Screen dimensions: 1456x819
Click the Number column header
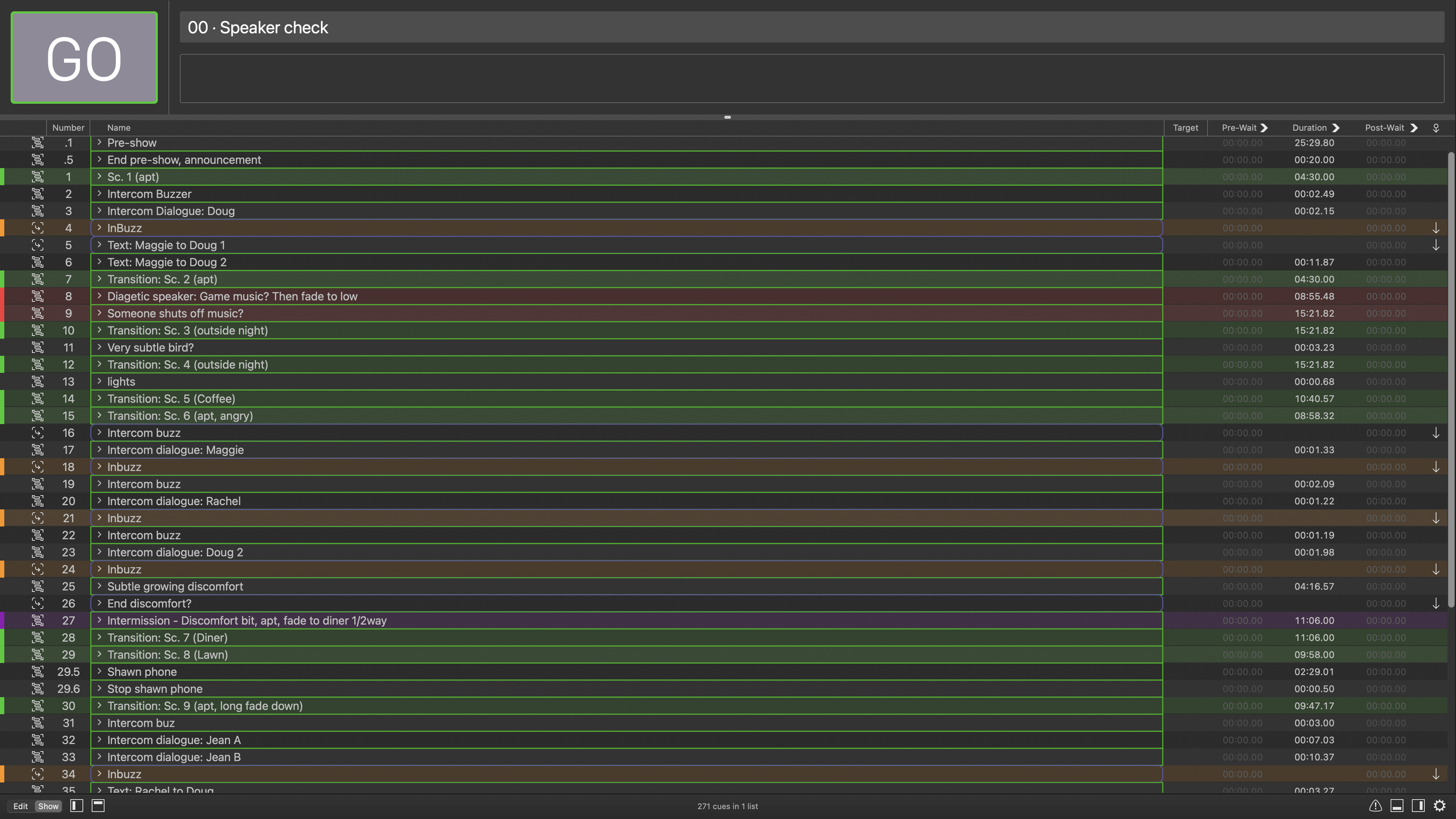(68, 128)
